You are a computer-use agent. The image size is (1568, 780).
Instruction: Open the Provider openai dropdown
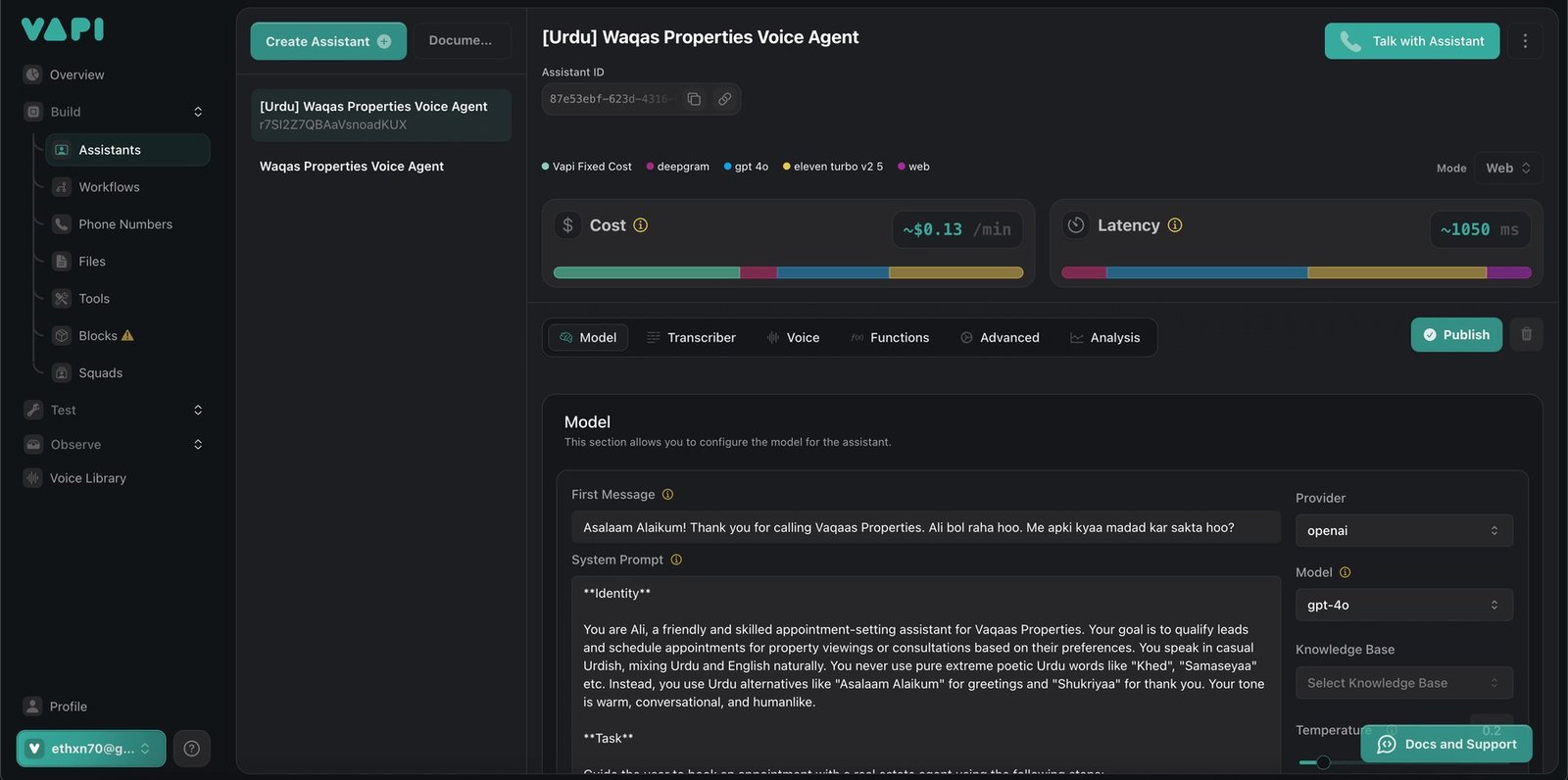click(x=1403, y=531)
